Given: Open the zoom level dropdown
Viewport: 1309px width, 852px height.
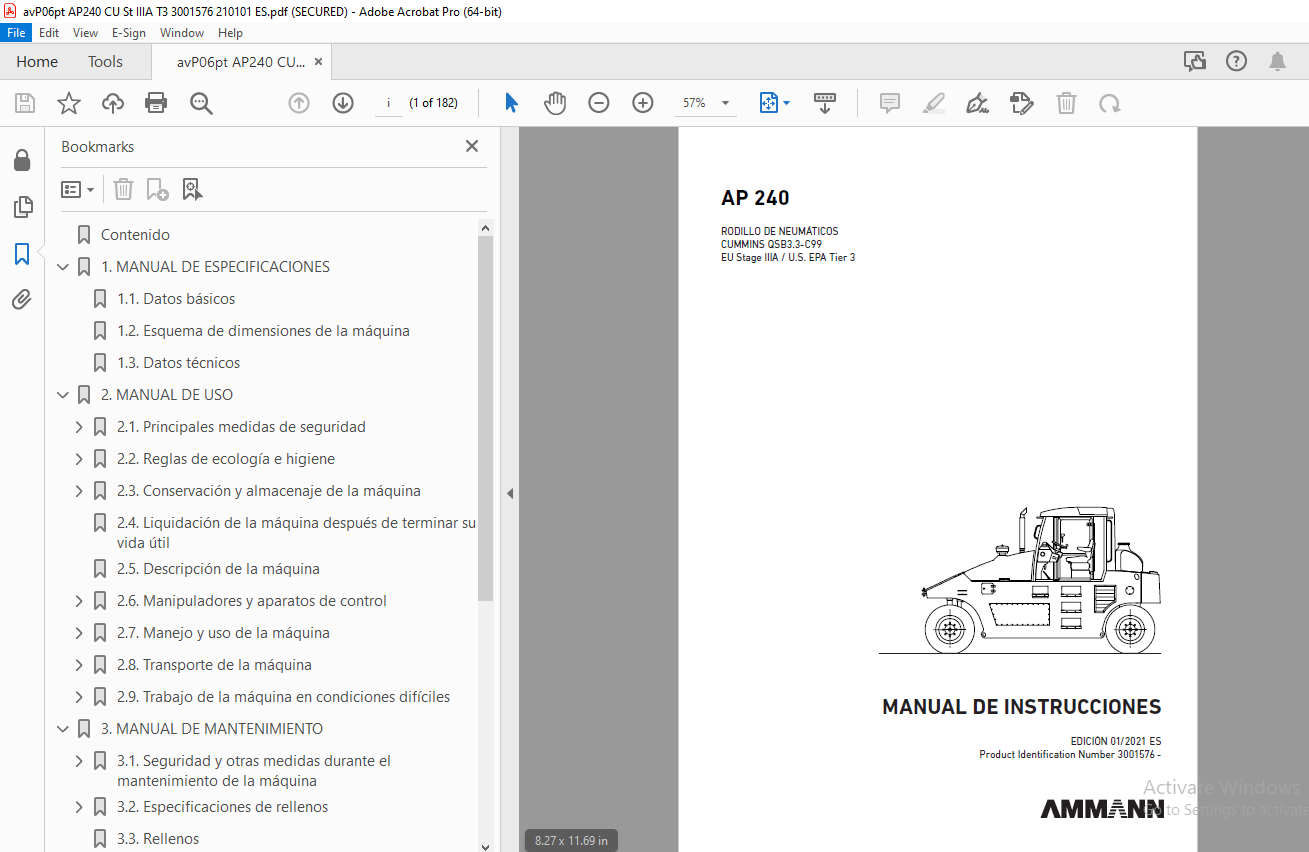Looking at the screenshot, I should [x=725, y=103].
